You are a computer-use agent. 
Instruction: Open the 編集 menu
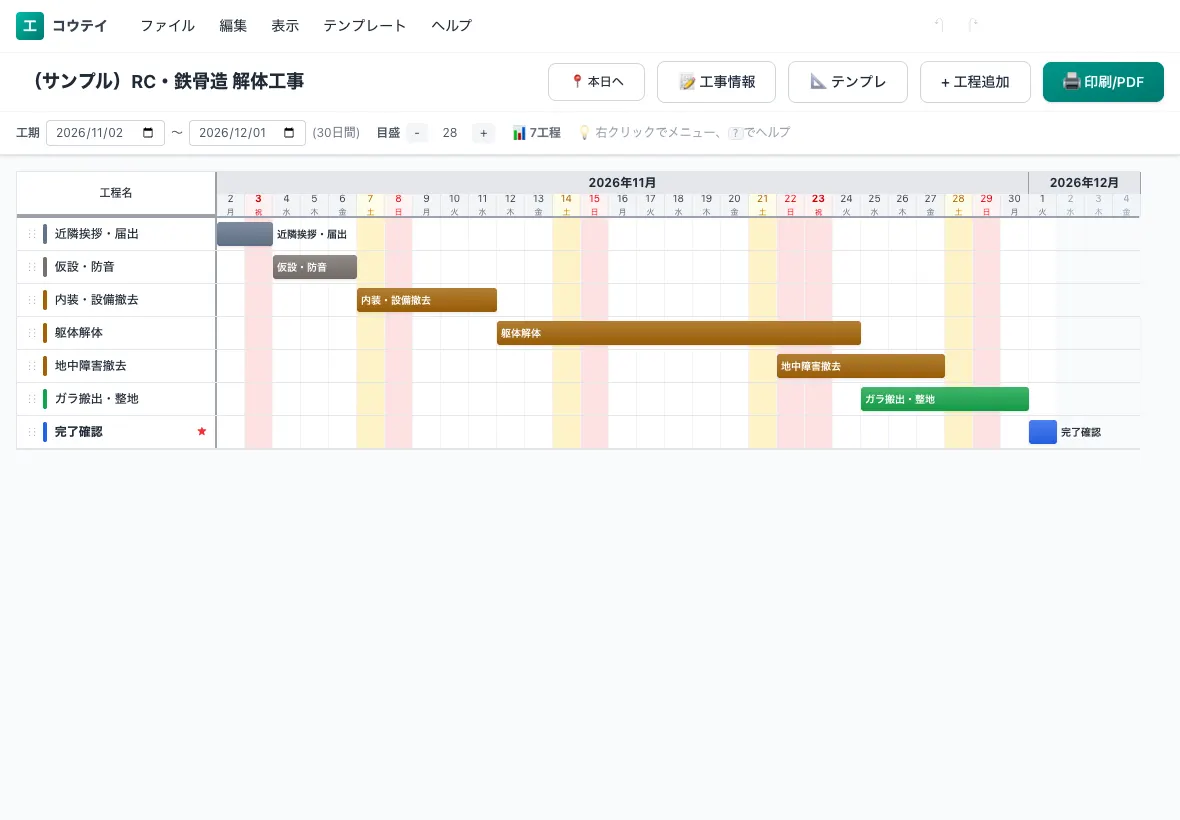233,26
